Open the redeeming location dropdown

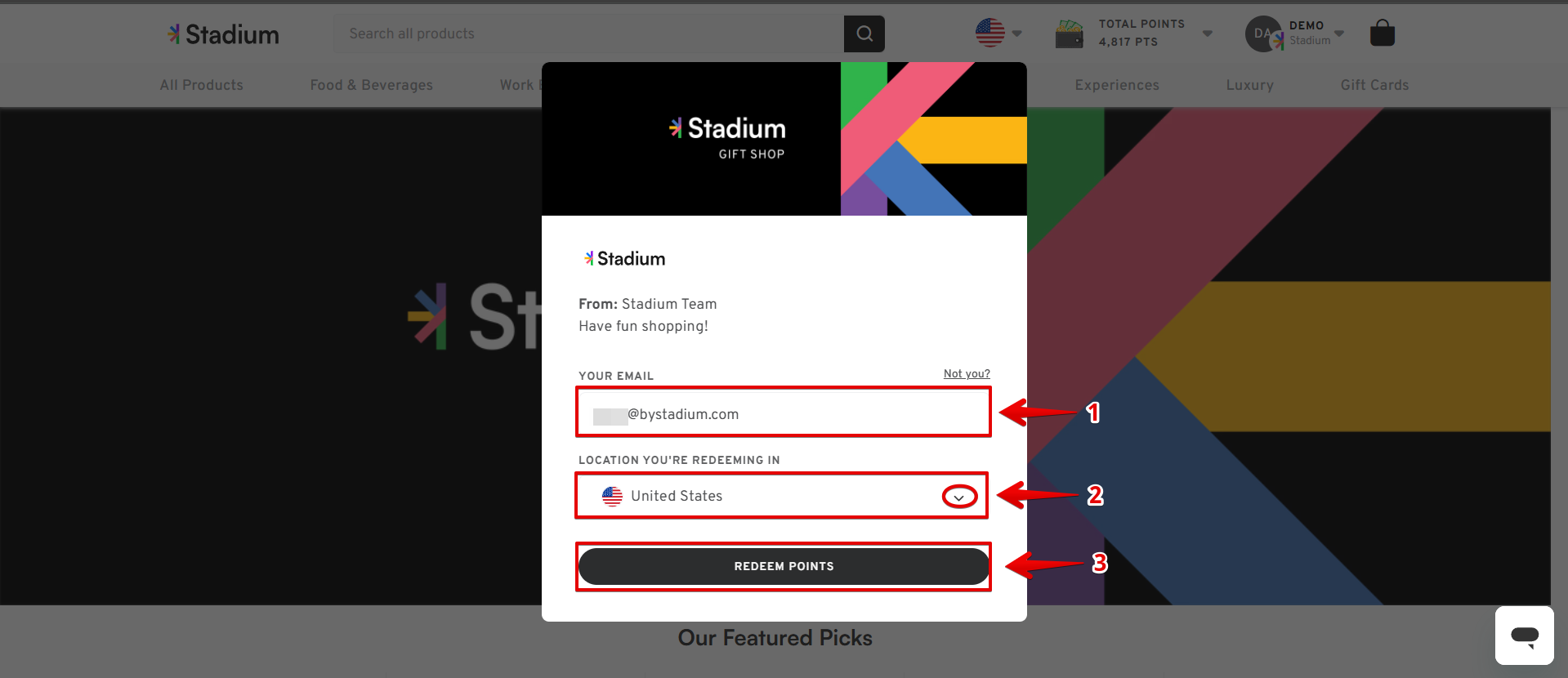(x=959, y=497)
